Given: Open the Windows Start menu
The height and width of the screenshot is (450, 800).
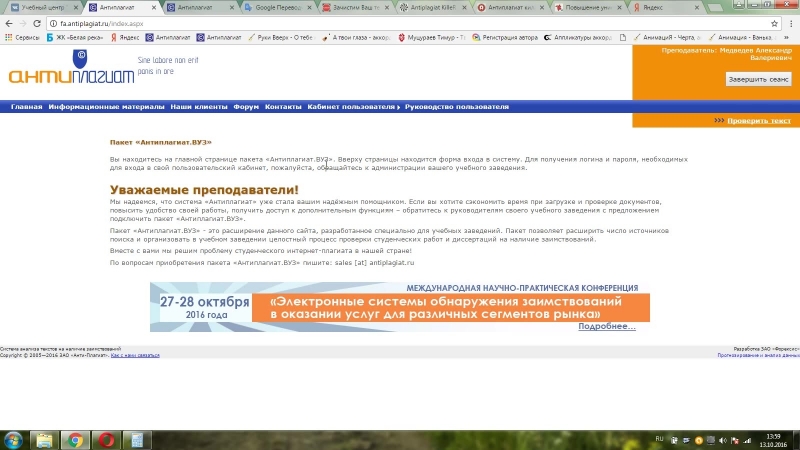Looking at the screenshot, I should (x=14, y=439).
